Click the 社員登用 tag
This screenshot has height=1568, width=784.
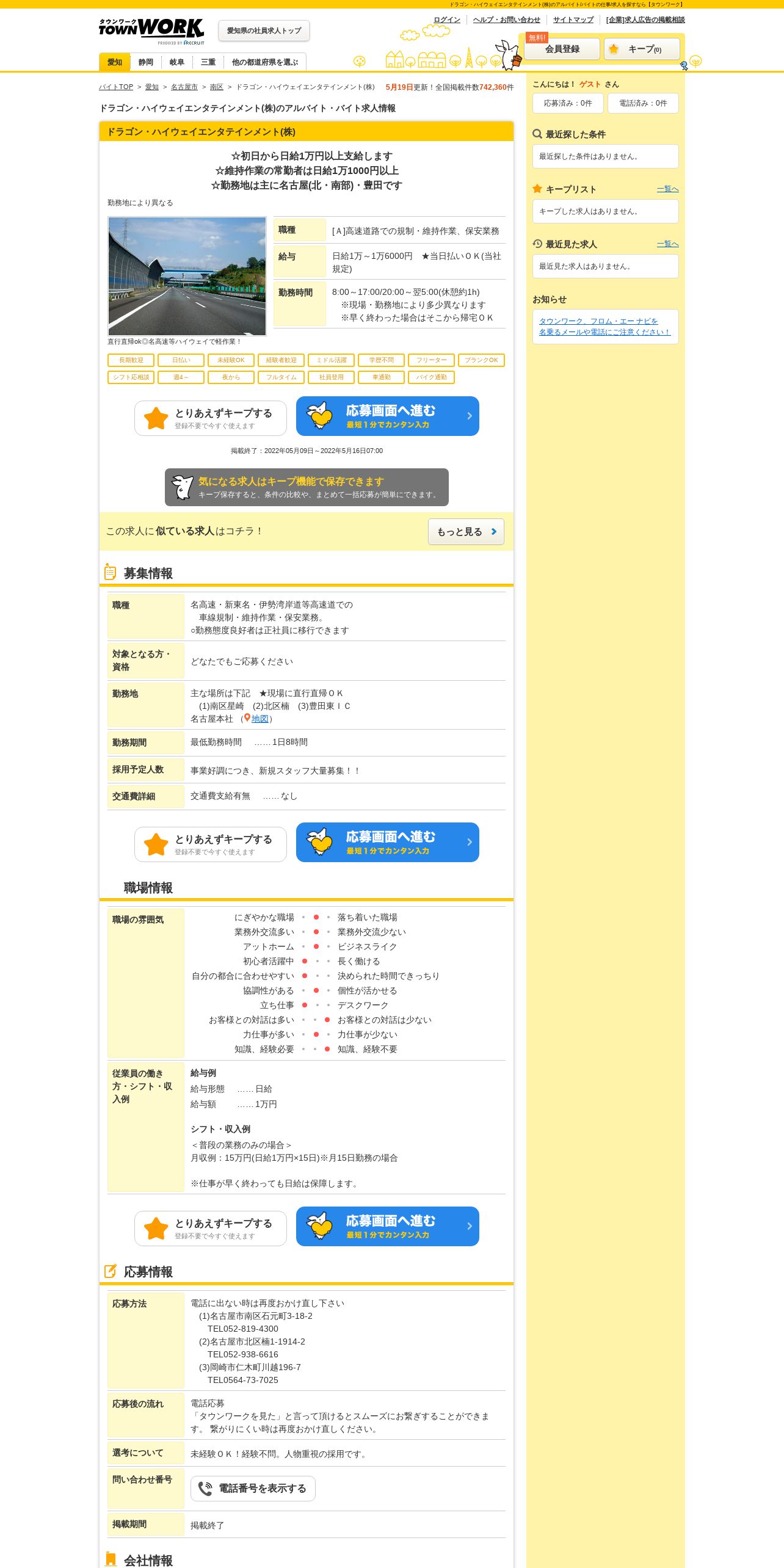click(x=332, y=377)
